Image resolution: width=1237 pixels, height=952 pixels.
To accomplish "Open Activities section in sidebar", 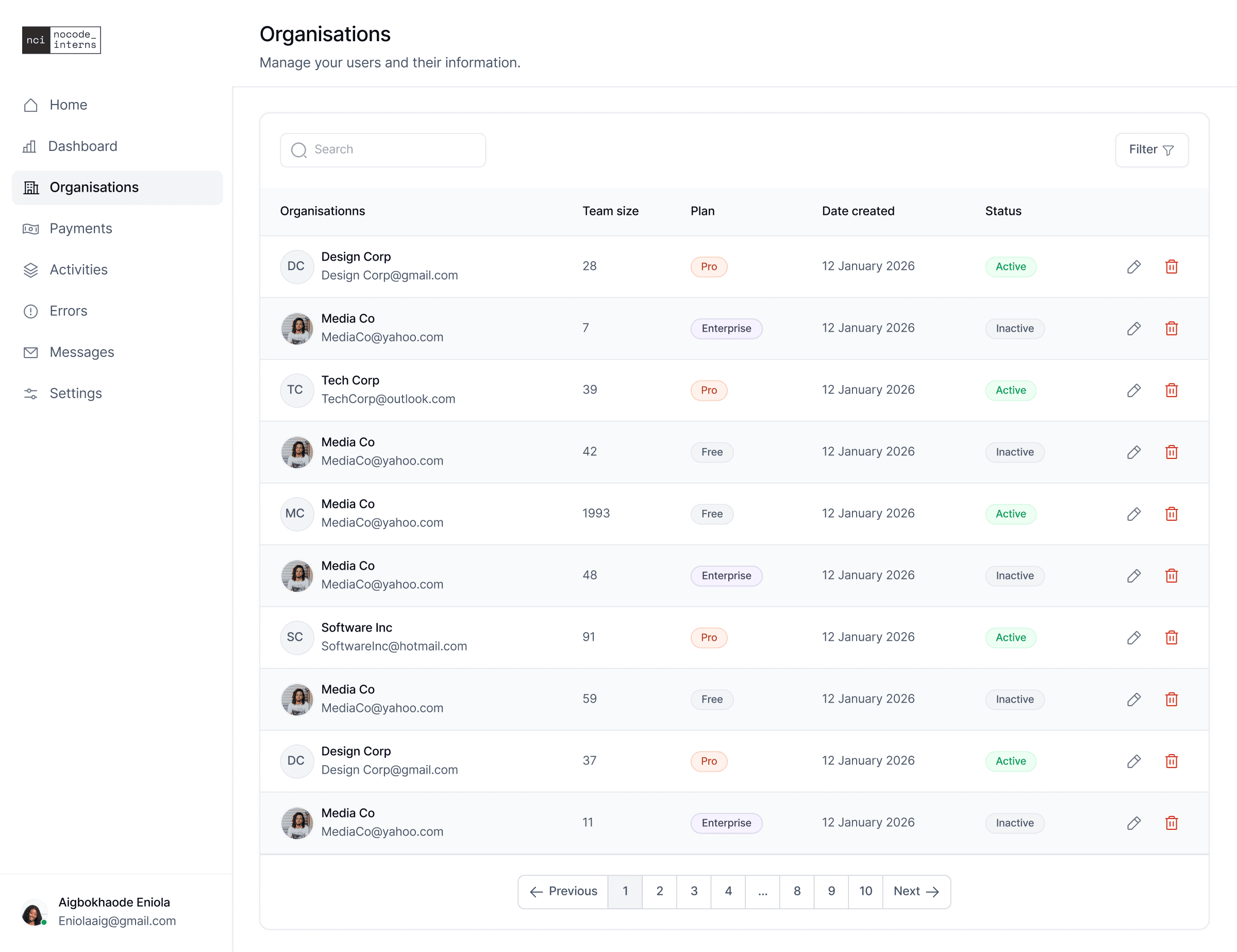I will coord(79,270).
